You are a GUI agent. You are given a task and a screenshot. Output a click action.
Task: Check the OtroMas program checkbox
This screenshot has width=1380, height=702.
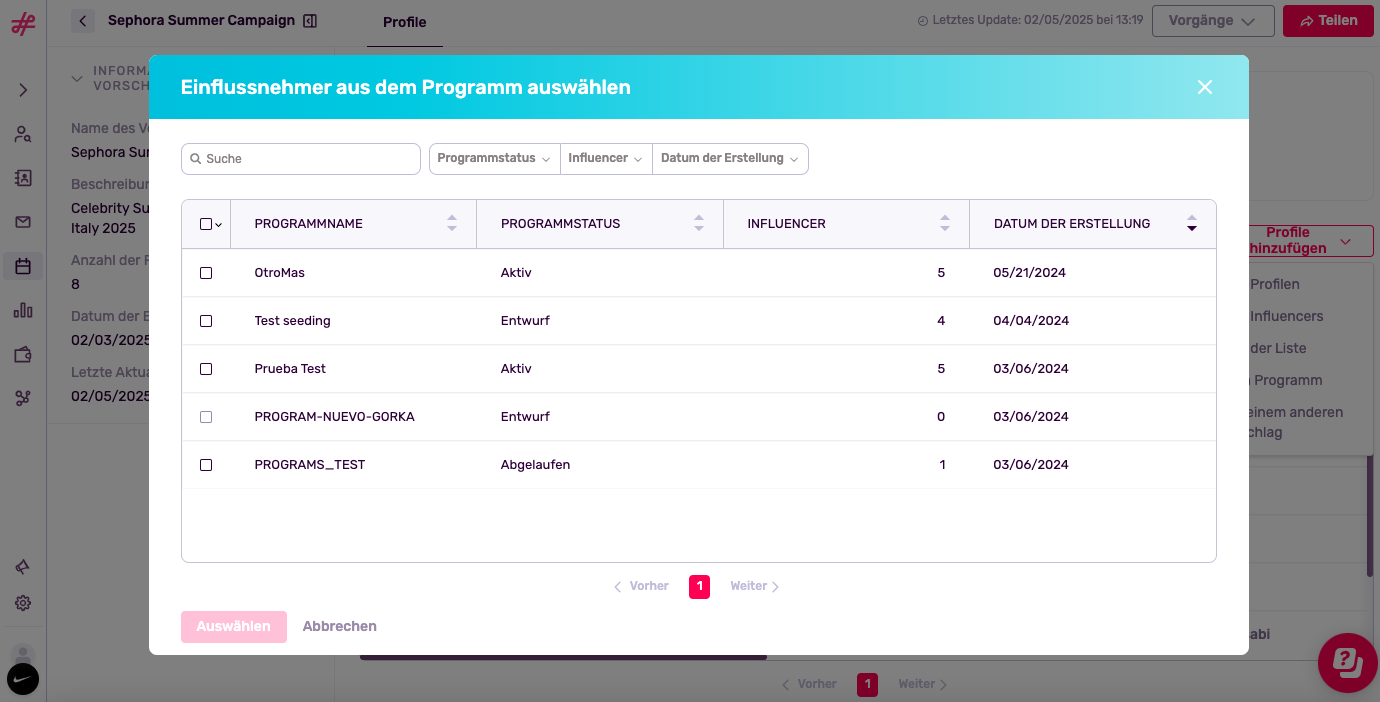click(206, 273)
